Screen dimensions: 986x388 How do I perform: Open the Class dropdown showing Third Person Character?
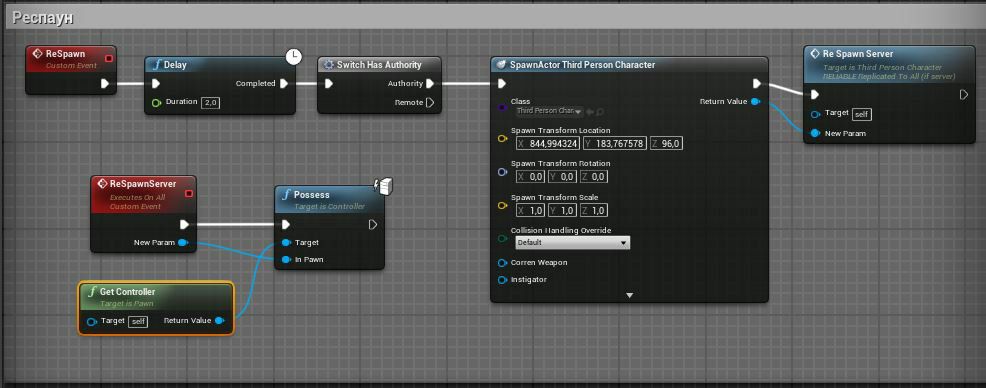549,111
